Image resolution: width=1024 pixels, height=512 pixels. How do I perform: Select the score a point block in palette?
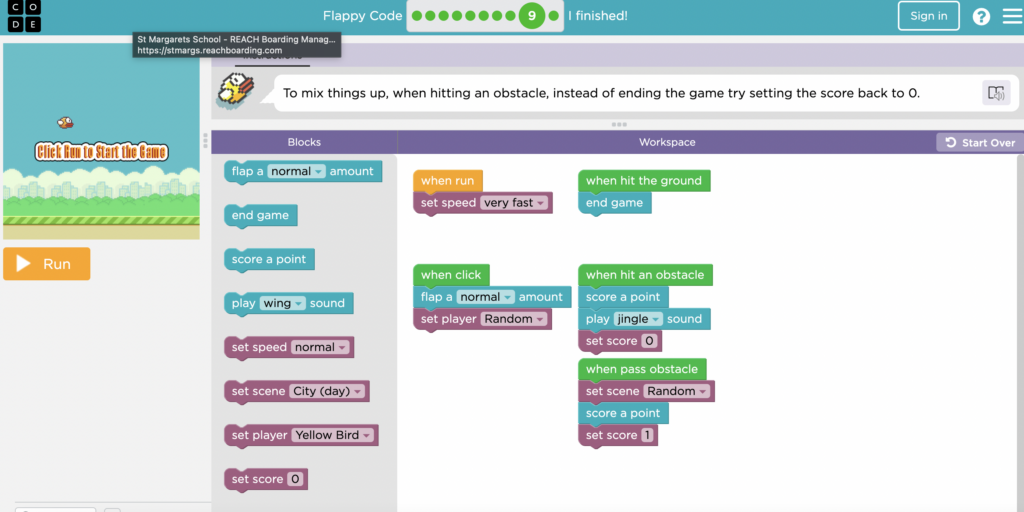268,259
